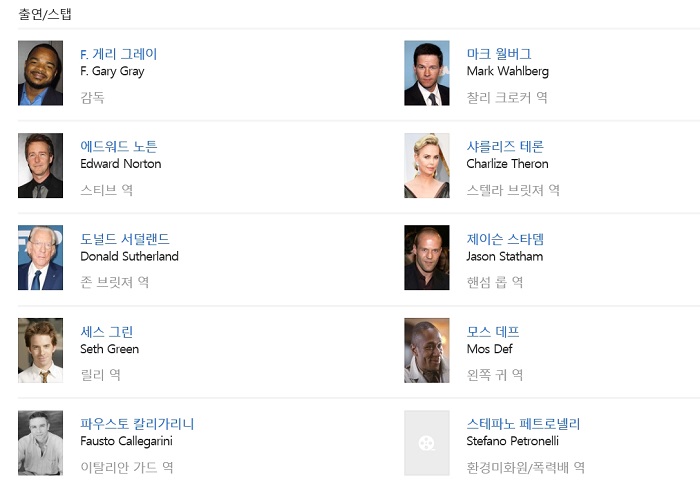This screenshot has width=700, height=480.
Task: Open the 모스 데프 name link
Action: coord(493,332)
